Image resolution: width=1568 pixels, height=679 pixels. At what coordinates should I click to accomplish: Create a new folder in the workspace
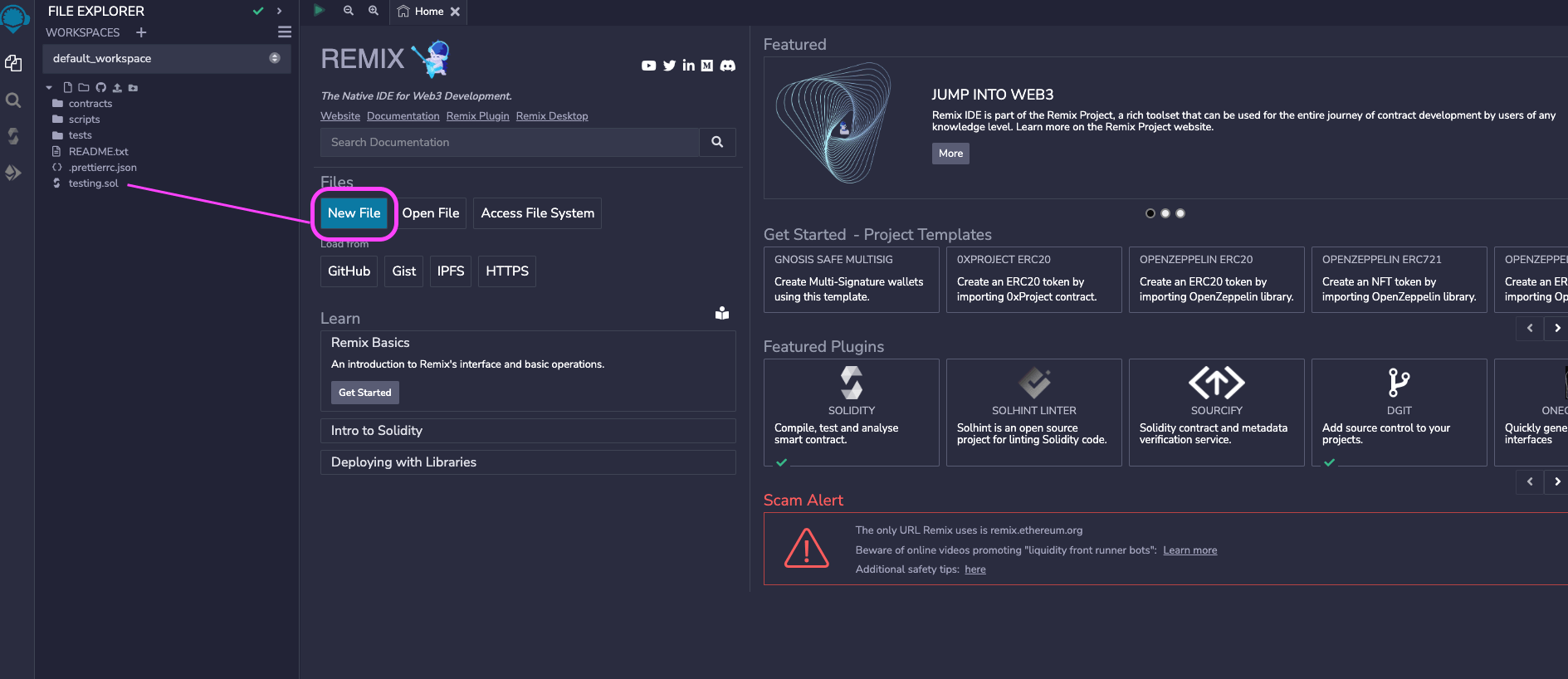(83, 86)
